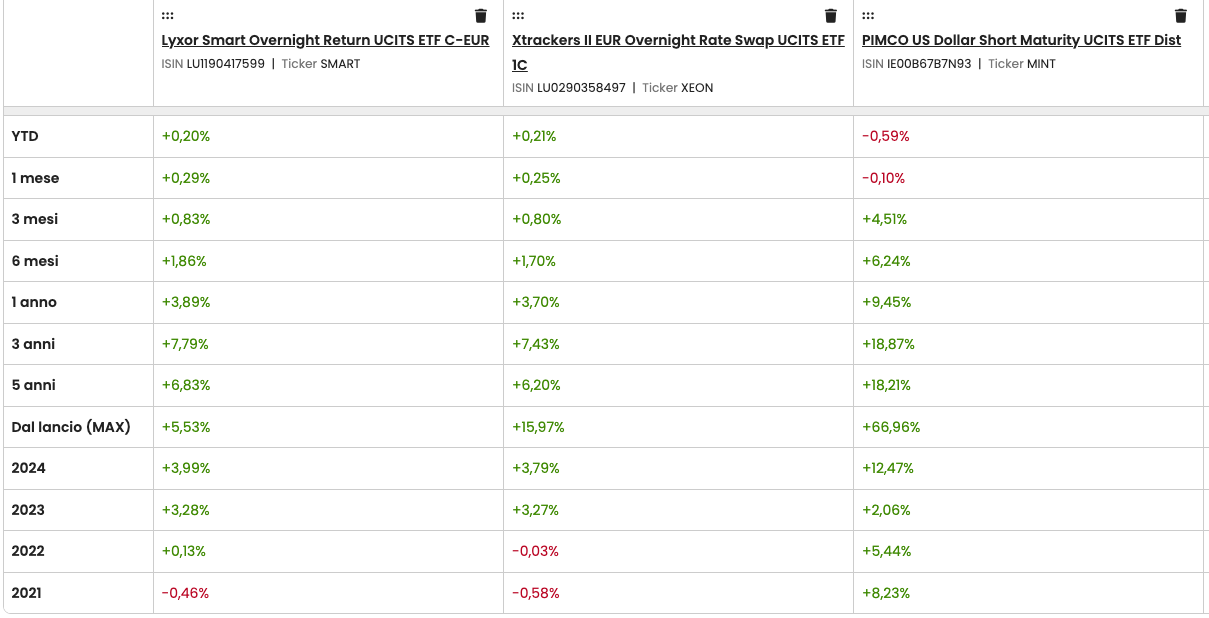The width and height of the screenshot is (1209, 618).
Task: Click the drag handle above the PIMCO ETF
Action: coord(867,15)
